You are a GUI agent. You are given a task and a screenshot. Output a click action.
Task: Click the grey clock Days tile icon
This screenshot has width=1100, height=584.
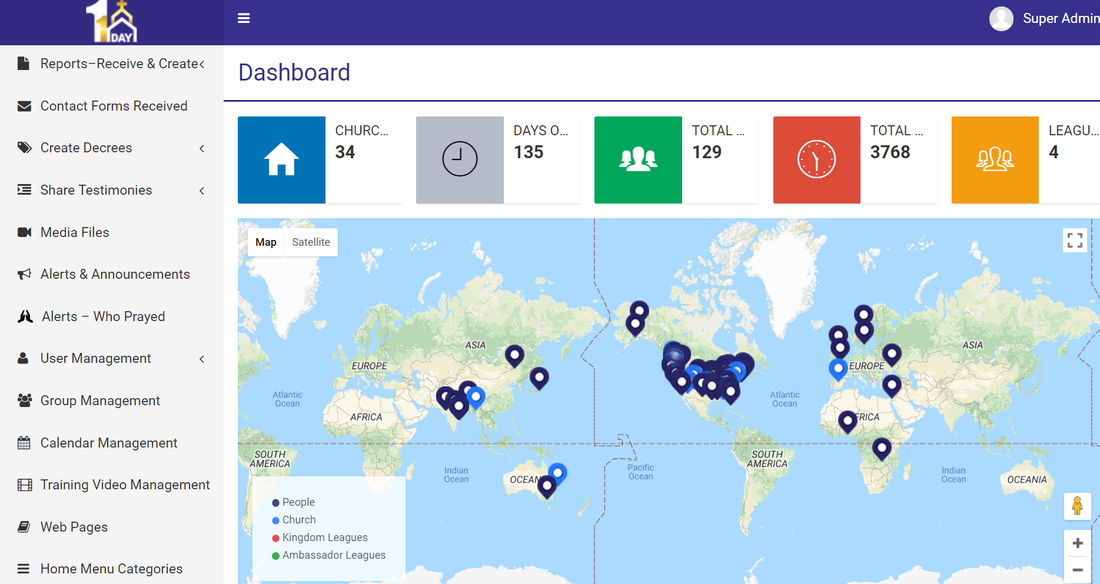[x=460, y=160]
